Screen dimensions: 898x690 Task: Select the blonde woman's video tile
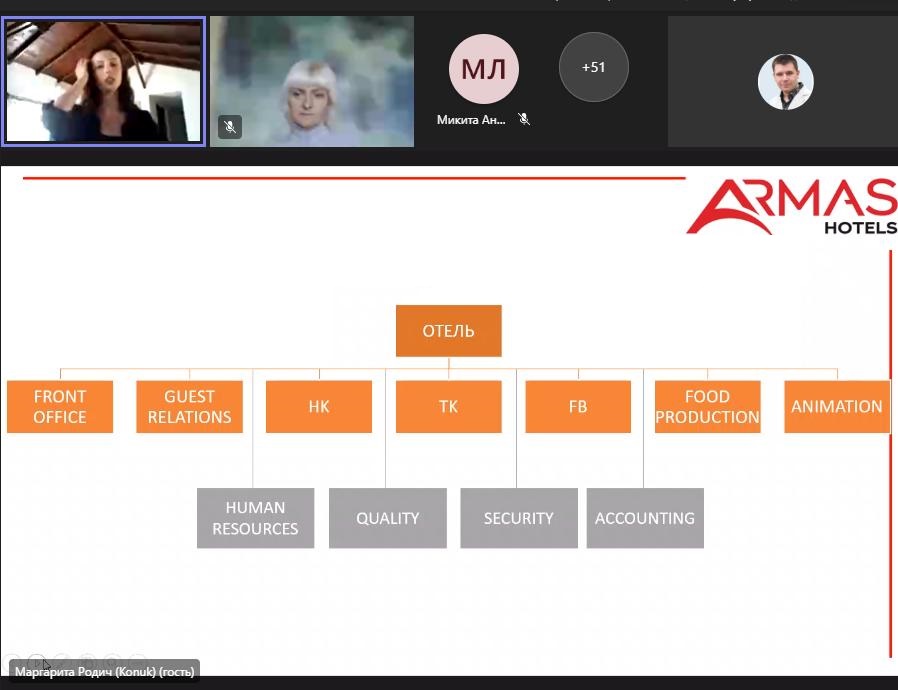tap(312, 81)
